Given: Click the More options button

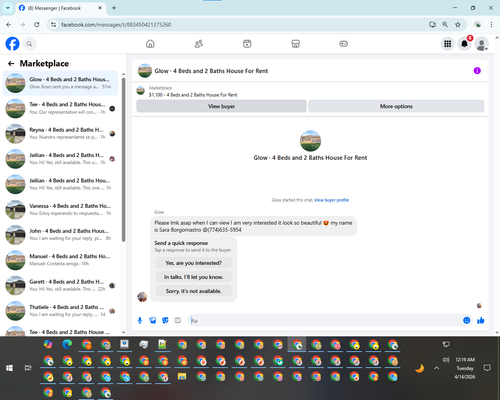Looking at the screenshot, I should [x=396, y=106].
